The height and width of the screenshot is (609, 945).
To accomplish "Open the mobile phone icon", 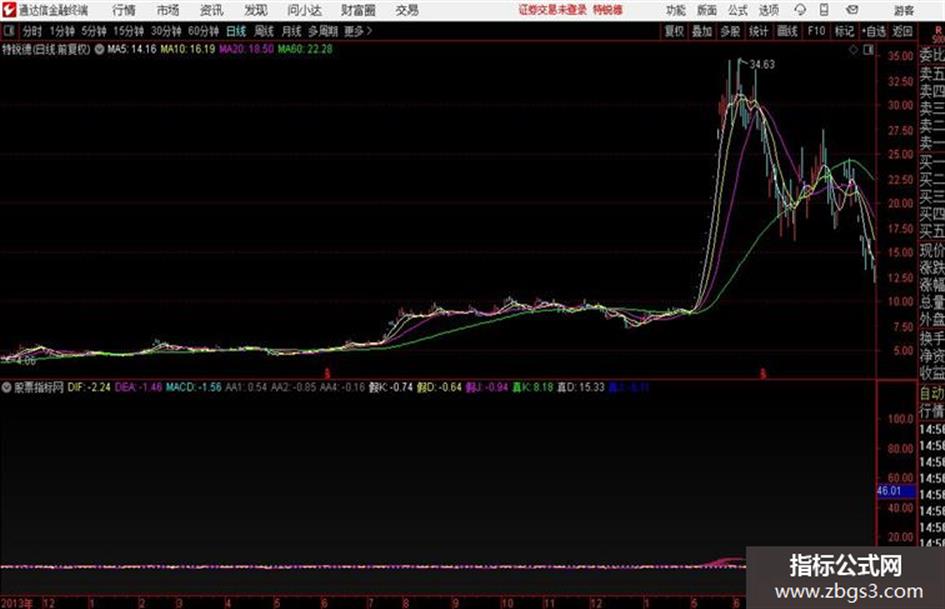I will click(x=824, y=10).
